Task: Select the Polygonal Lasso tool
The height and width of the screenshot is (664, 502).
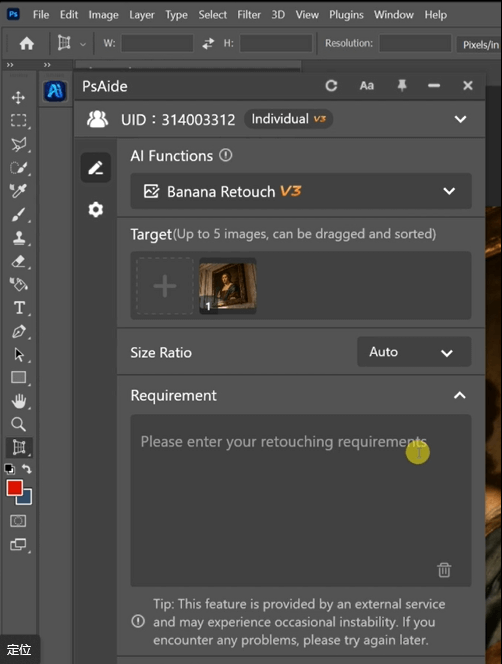Action: [18, 144]
